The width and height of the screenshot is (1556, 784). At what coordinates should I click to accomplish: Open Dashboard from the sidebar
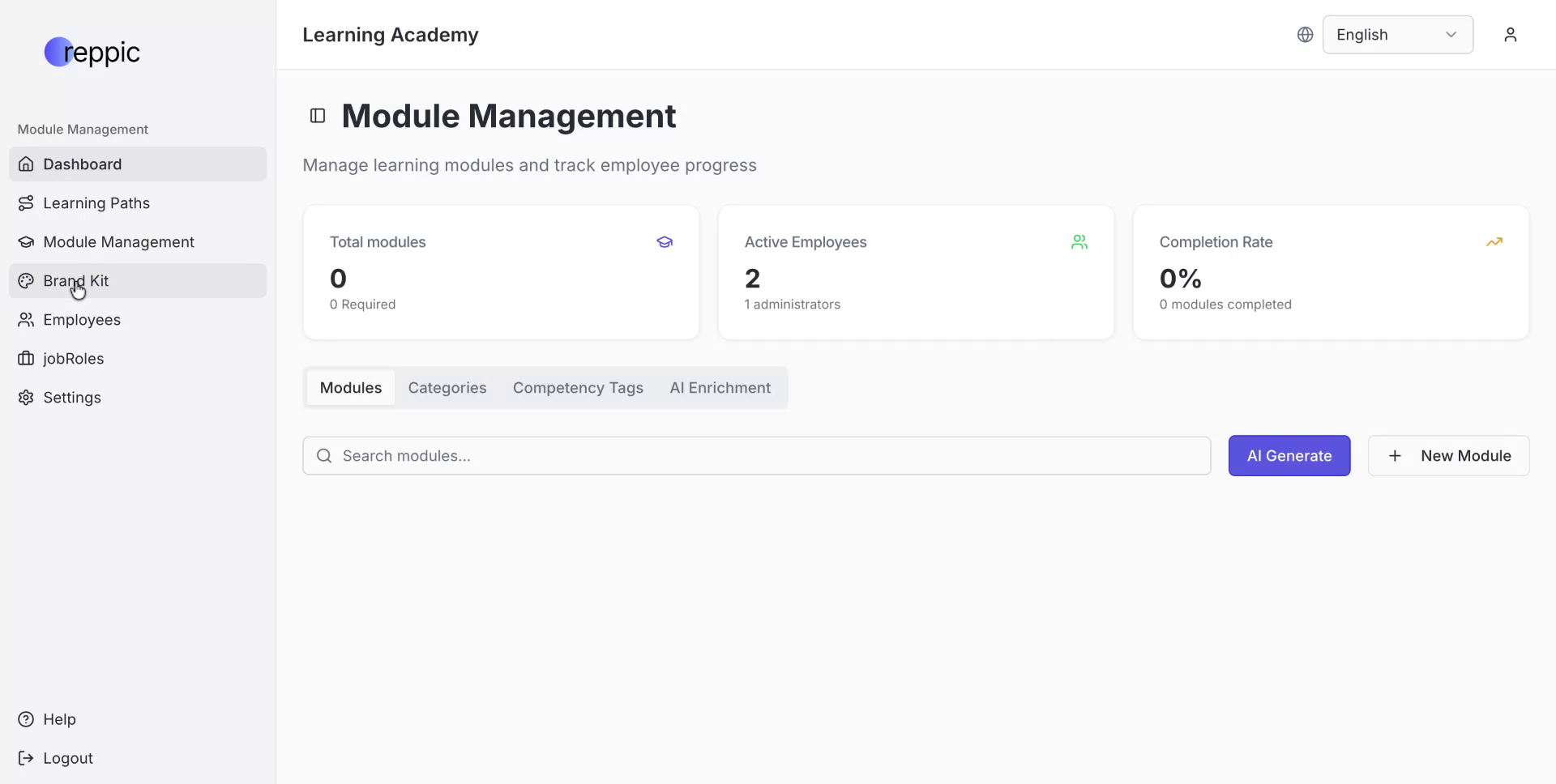click(82, 164)
